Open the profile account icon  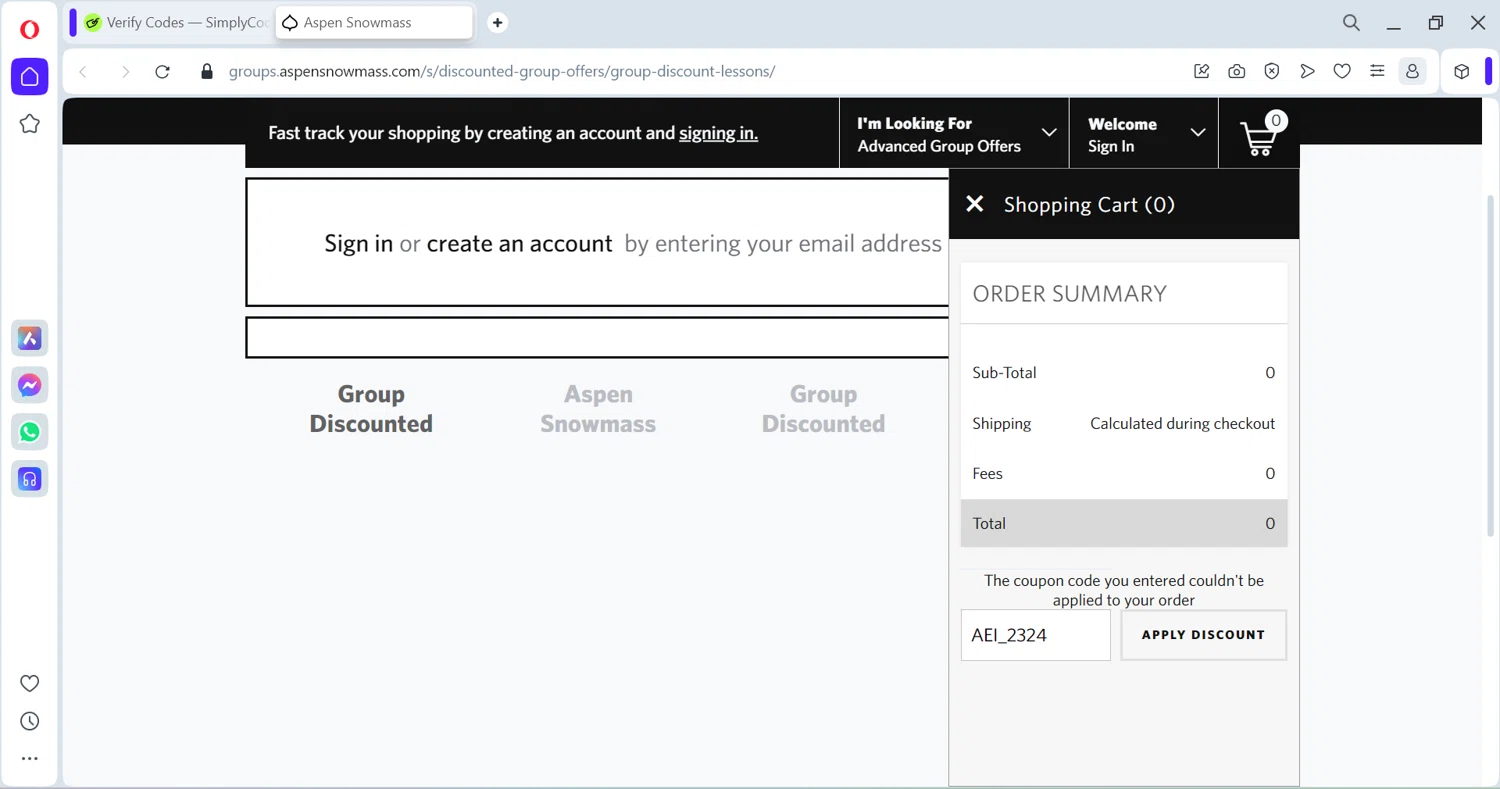point(1412,72)
